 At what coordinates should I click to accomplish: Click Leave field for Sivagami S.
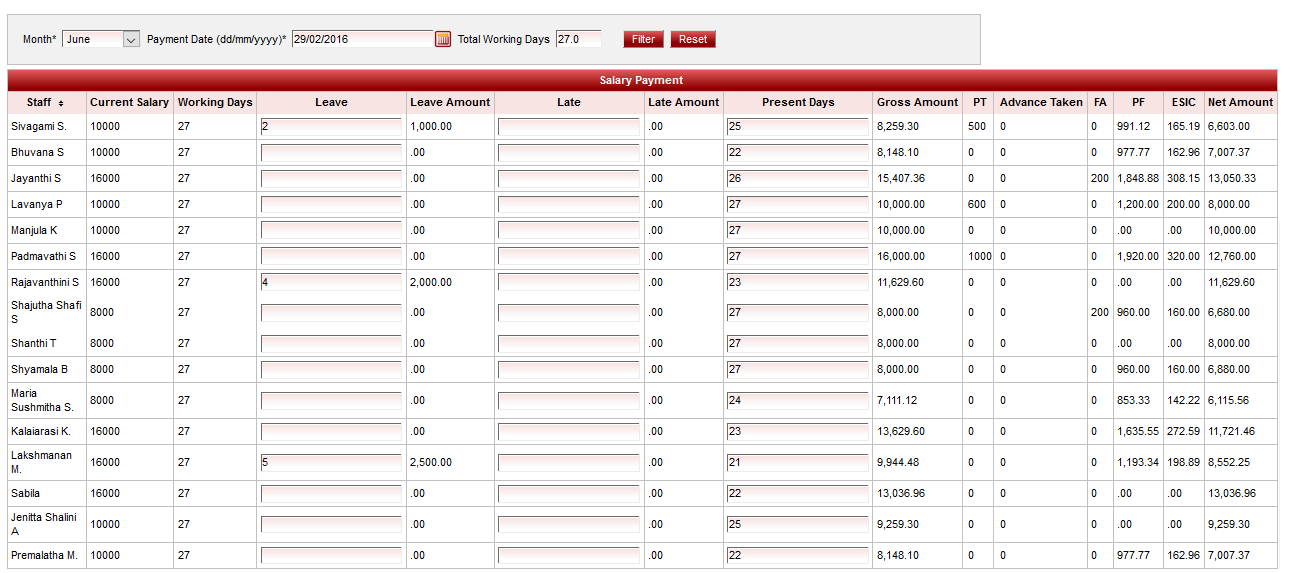(x=331, y=127)
